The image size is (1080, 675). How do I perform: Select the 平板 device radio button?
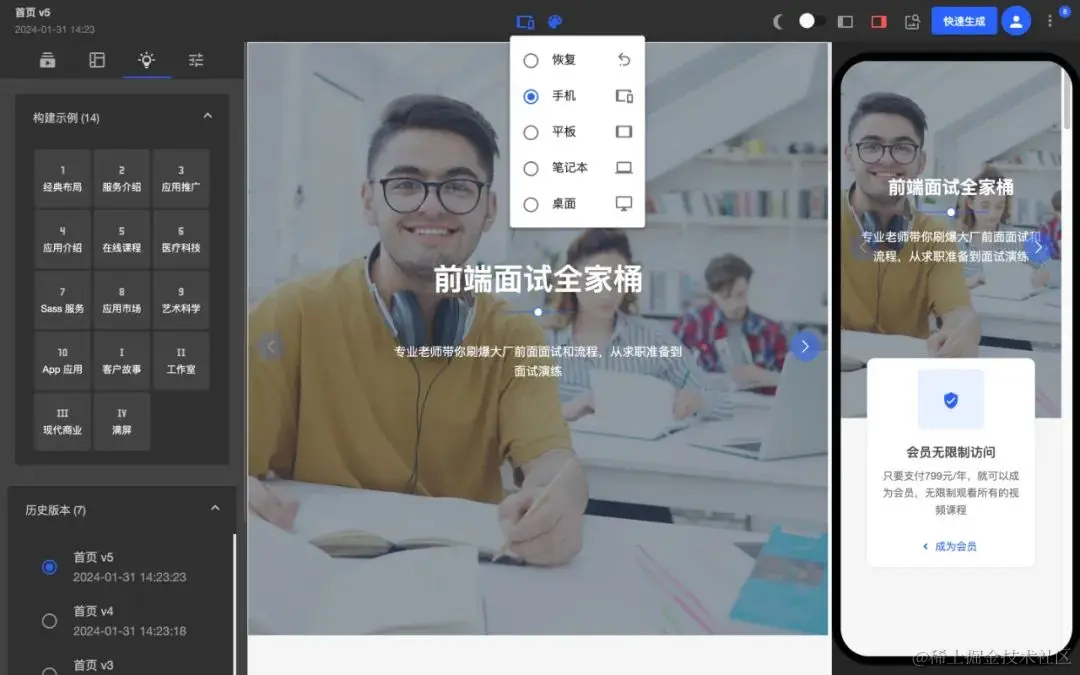531,131
